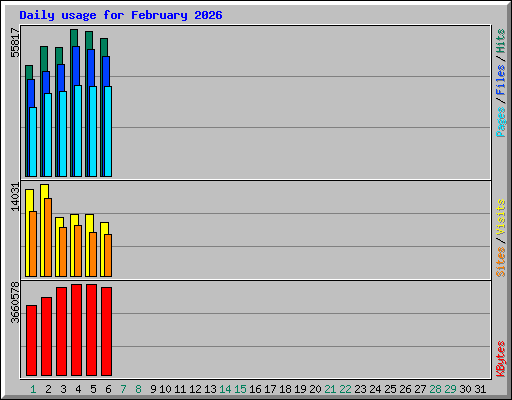This screenshot has height=400, width=512.
Task: Click day 9 on the x-axis
Action: [x=153, y=389]
